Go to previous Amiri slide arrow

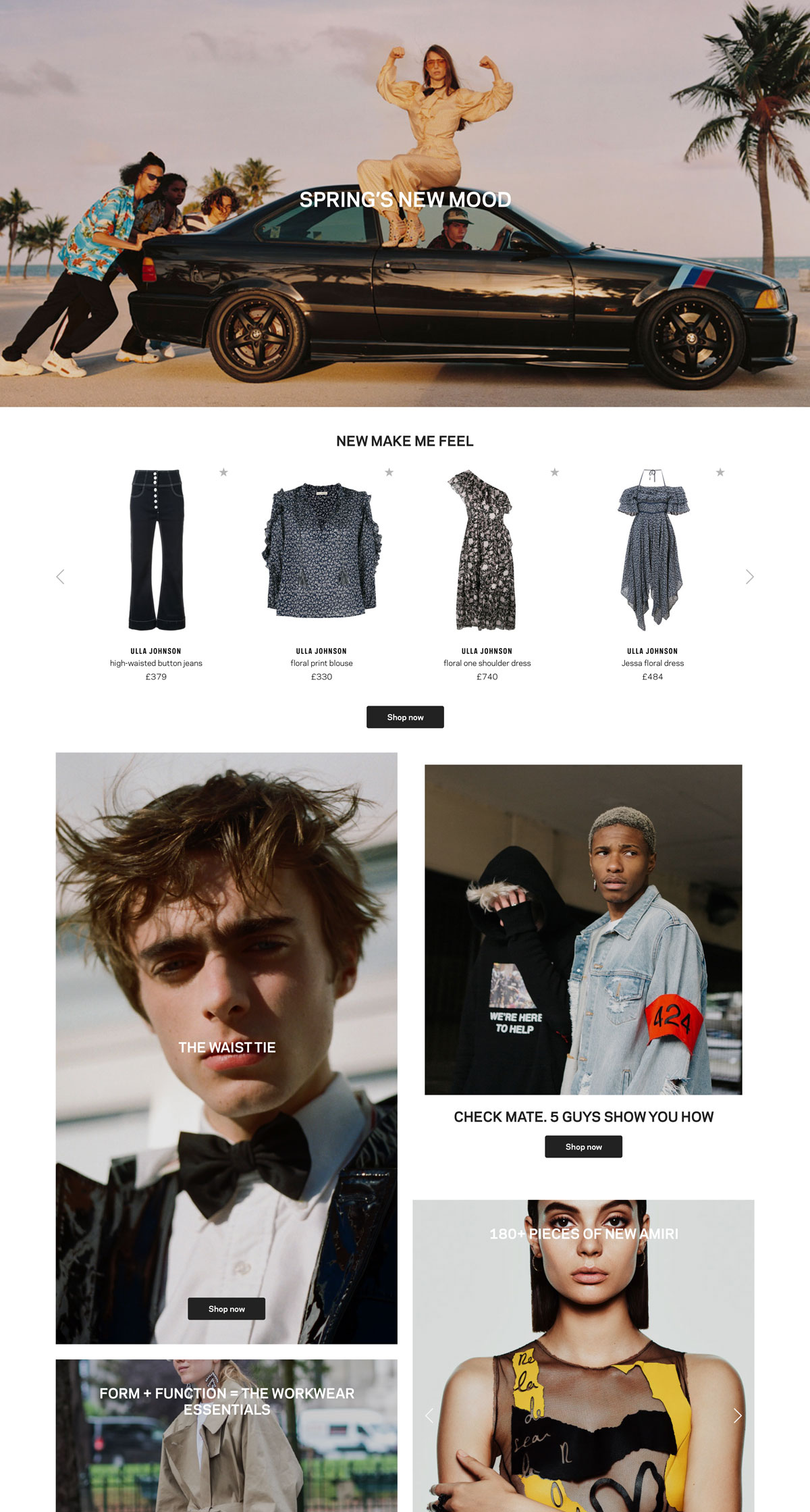[429, 1416]
